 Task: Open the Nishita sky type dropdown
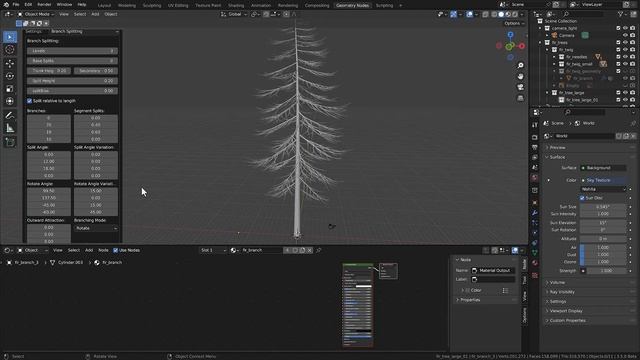click(x=603, y=189)
